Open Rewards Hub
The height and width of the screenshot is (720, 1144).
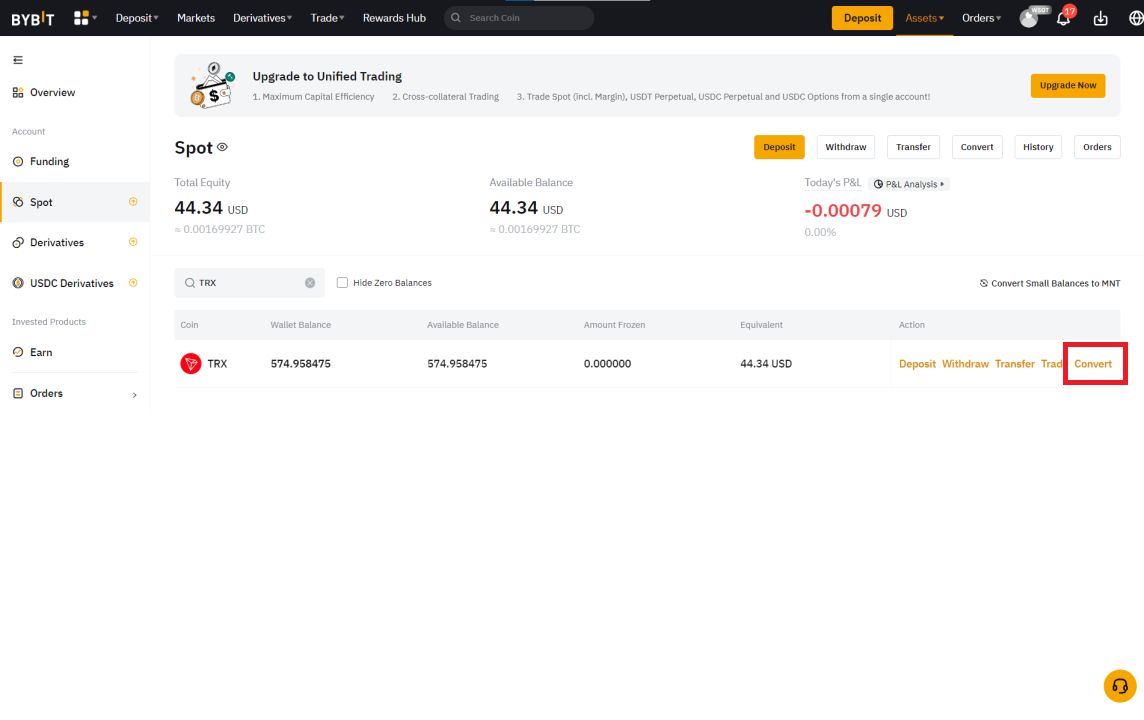(x=394, y=18)
